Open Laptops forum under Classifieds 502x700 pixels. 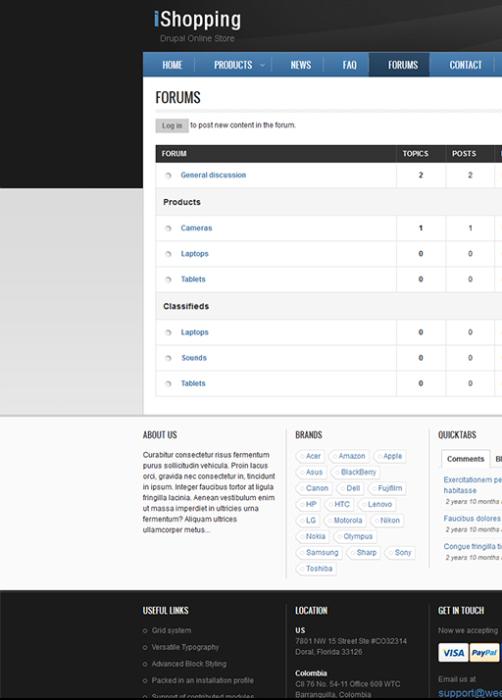(x=194, y=332)
